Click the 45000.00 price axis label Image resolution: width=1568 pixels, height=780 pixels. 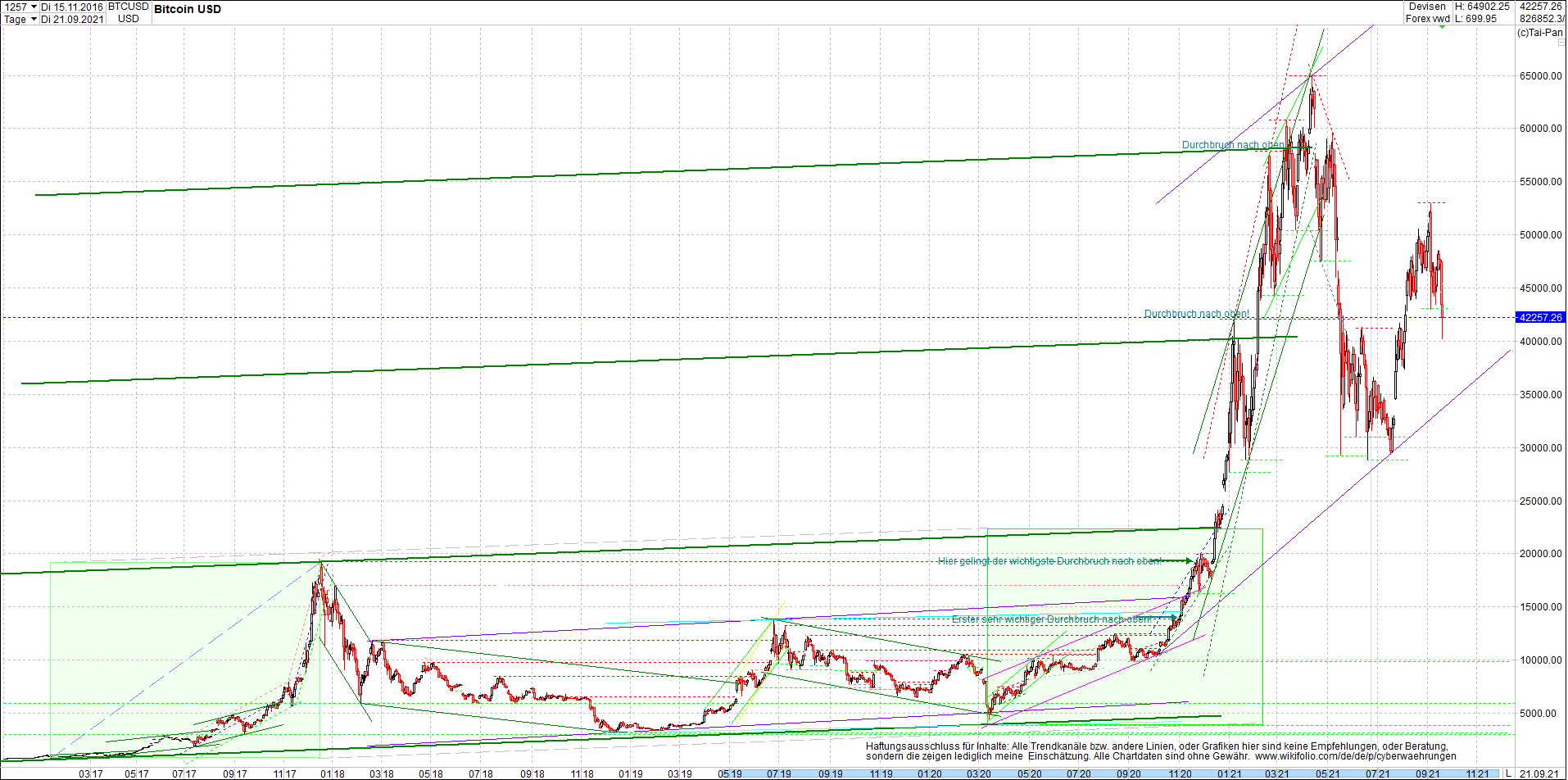(x=1540, y=288)
